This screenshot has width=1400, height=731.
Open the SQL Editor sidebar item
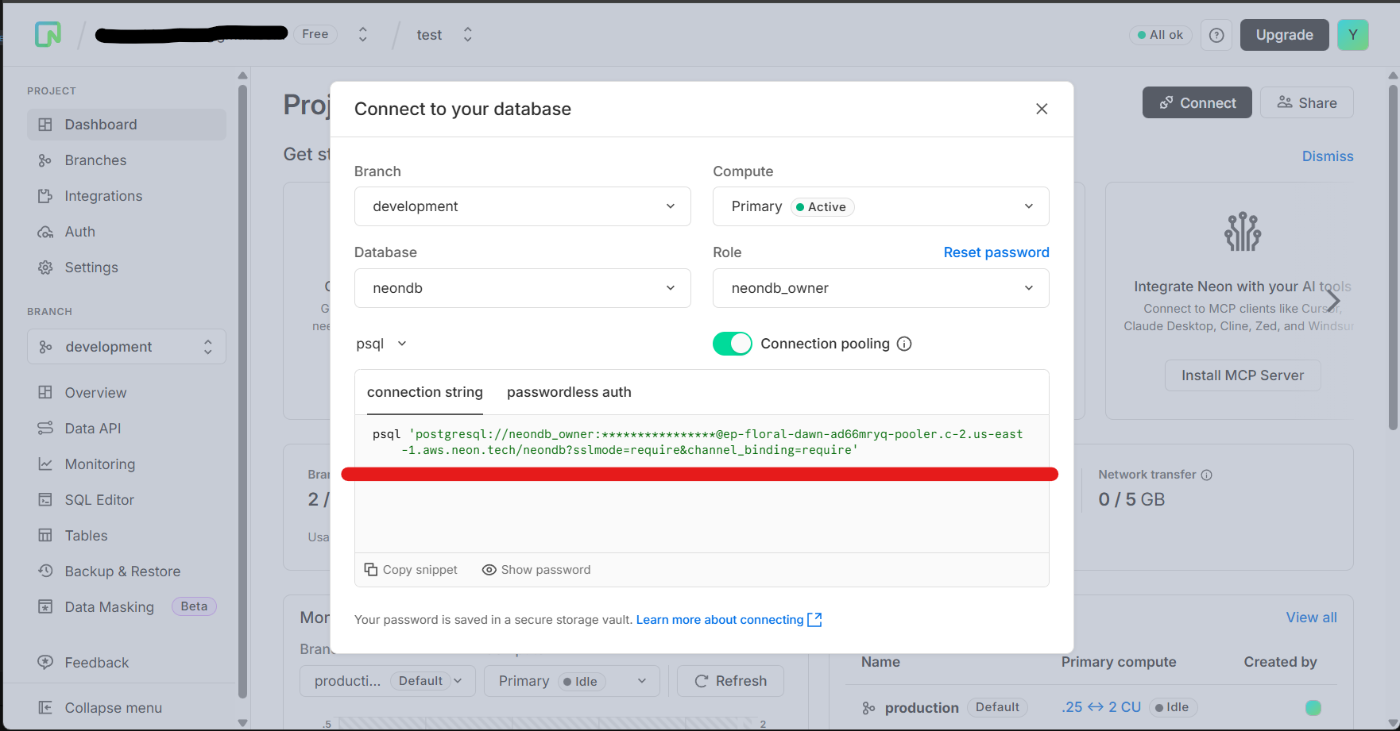click(x=99, y=500)
